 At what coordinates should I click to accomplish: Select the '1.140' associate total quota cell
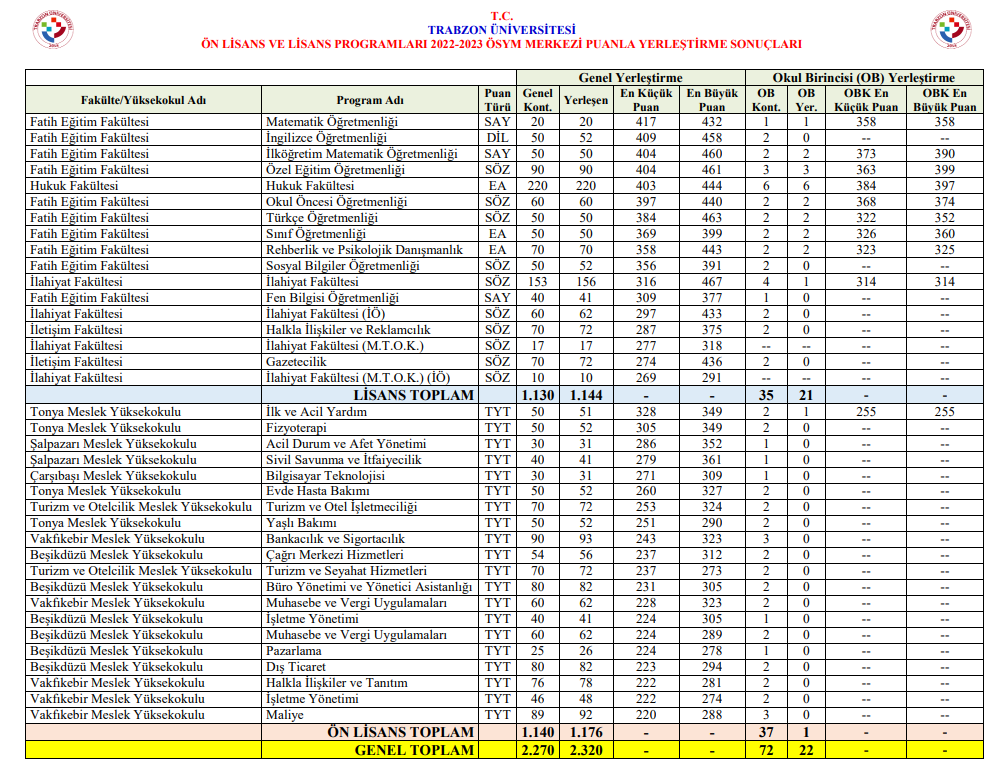pyautogui.click(x=538, y=732)
